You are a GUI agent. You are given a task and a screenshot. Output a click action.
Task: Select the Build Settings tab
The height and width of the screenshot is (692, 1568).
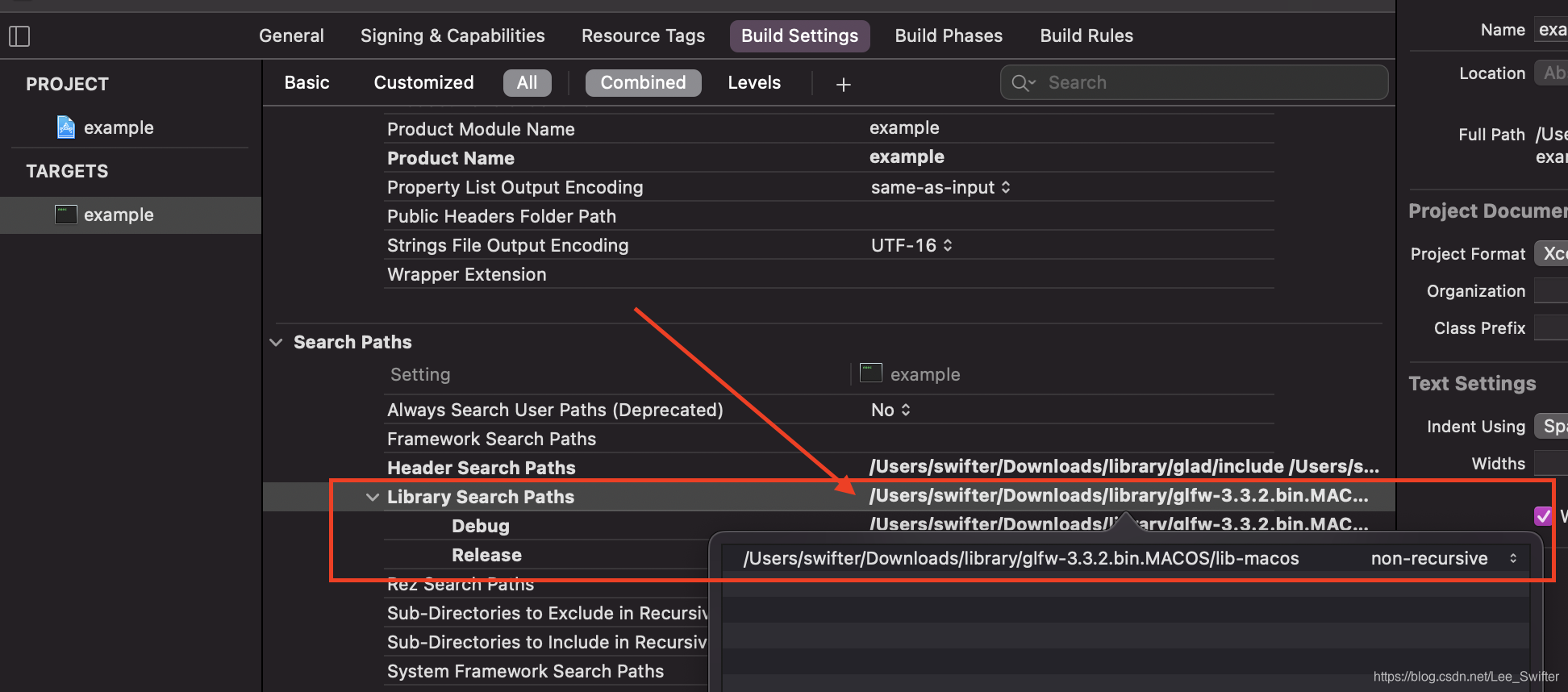(799, 35)
